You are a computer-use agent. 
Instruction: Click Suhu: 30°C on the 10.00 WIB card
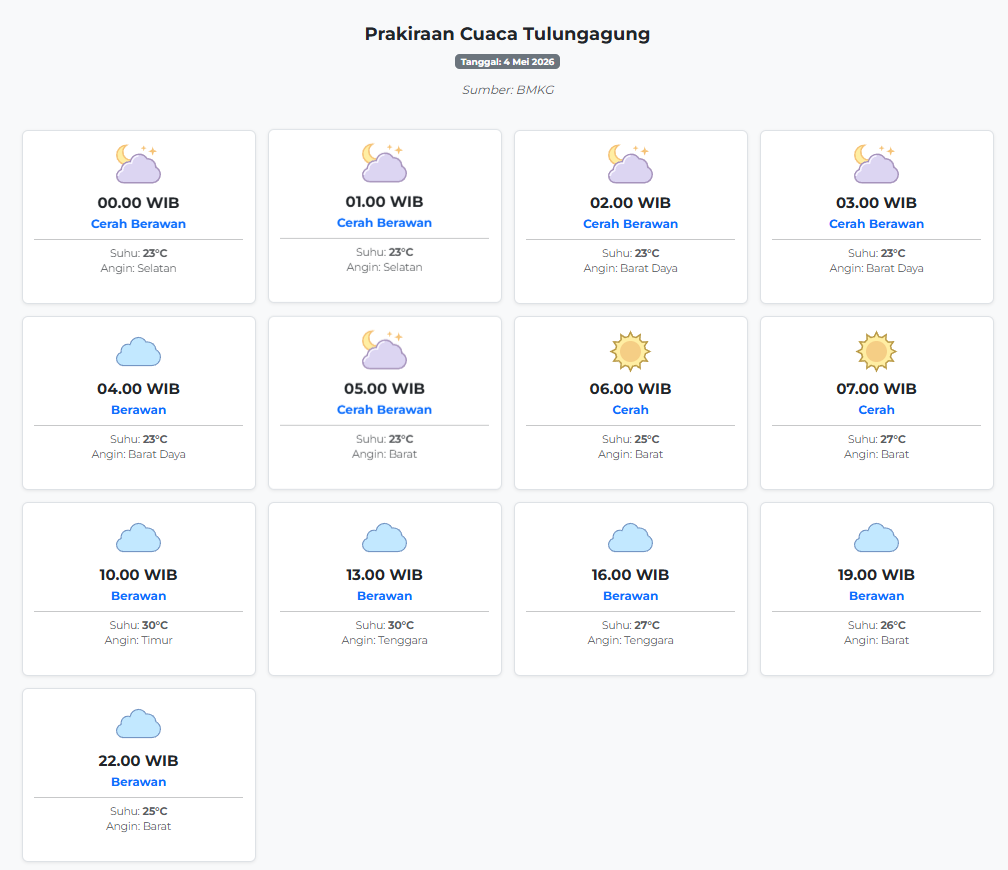pos(138,625)
